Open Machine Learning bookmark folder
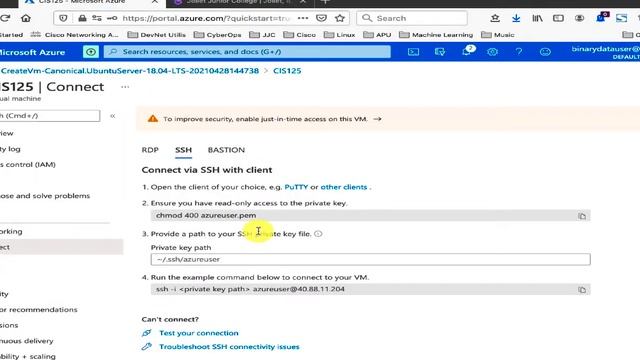640x360 pixels. click(x=436, y=35)
